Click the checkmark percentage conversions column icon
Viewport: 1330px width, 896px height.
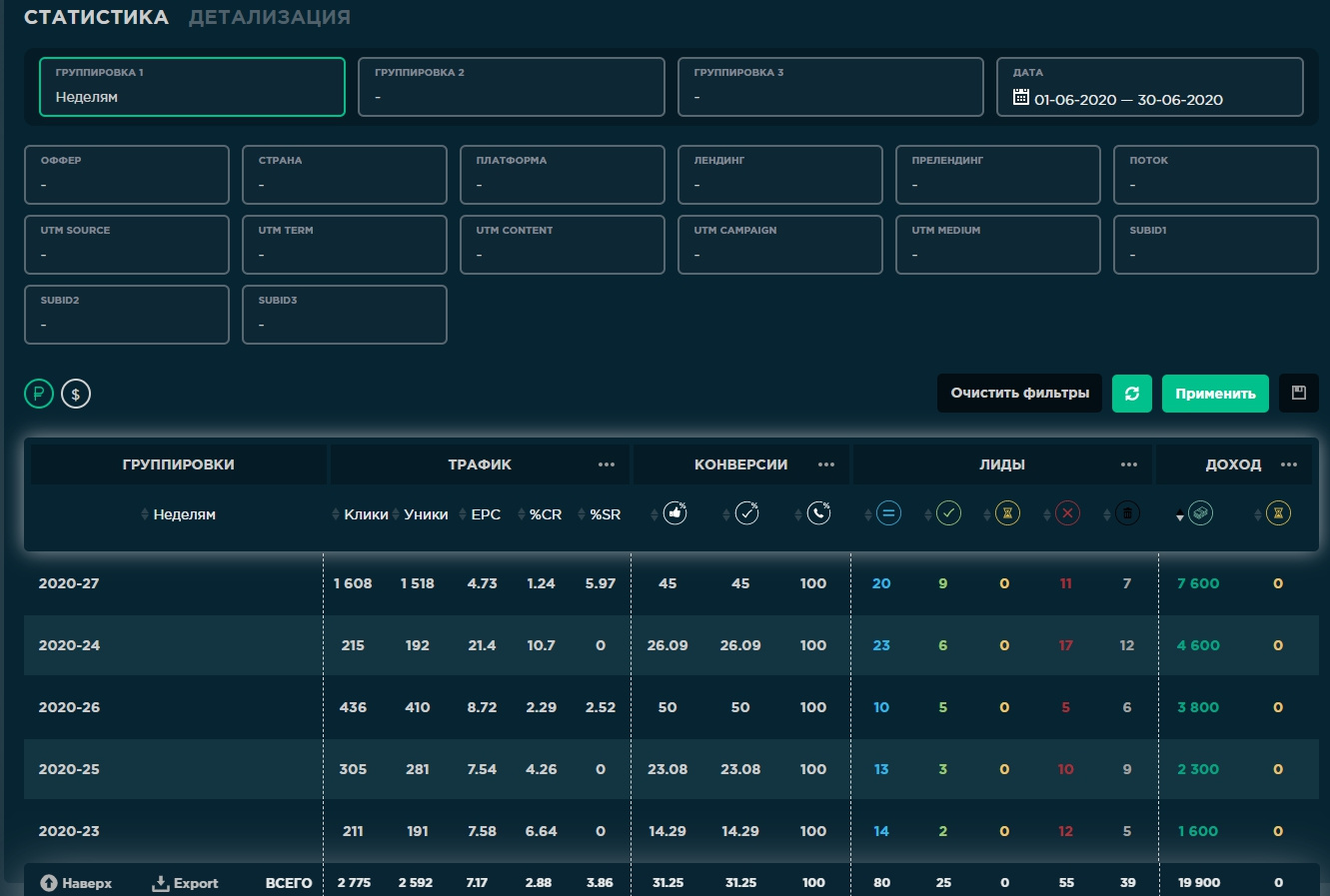click(x=746, y=513)
